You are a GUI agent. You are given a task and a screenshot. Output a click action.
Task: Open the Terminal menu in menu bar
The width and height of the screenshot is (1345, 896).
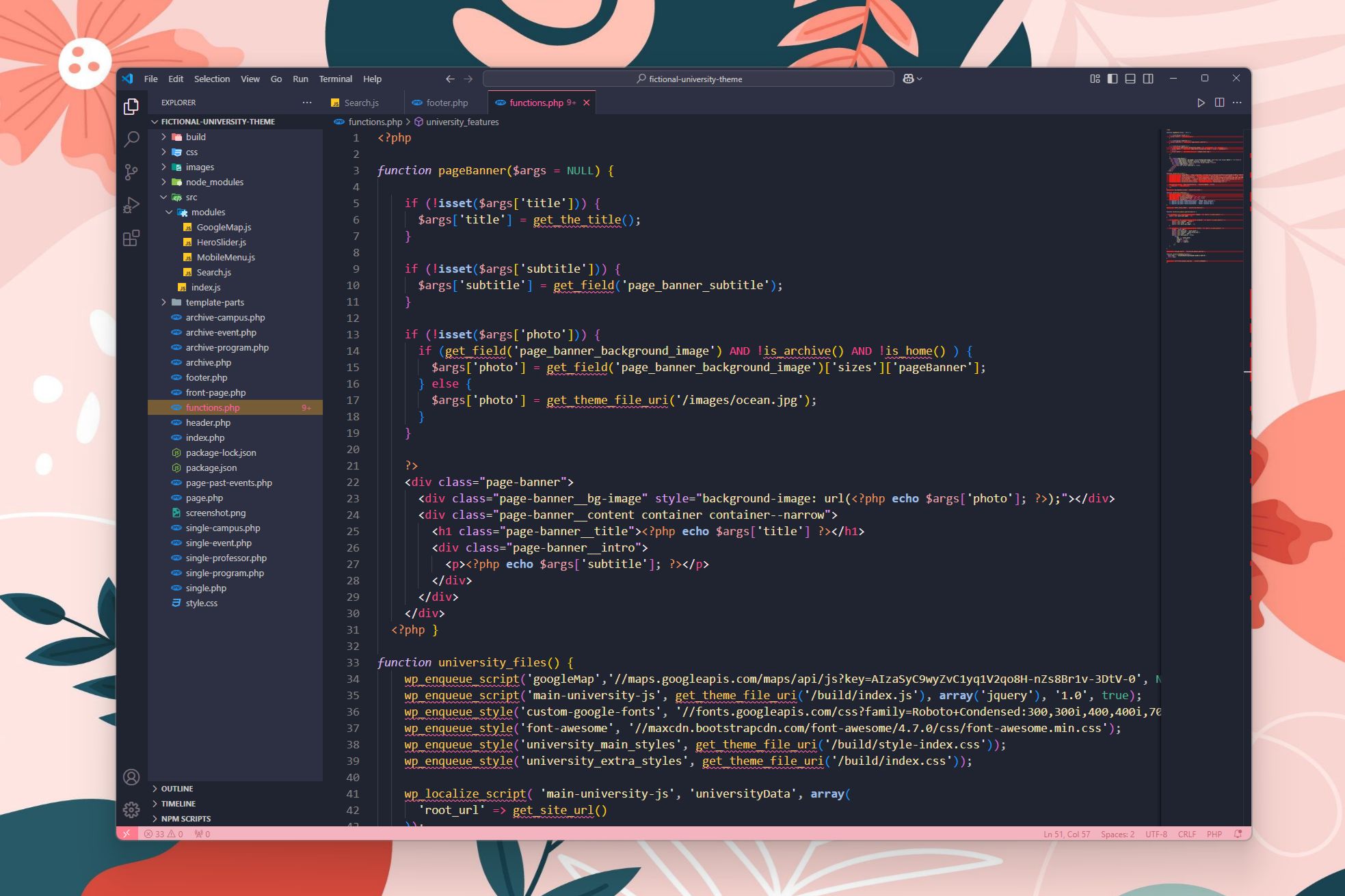[x=335, y=78]
